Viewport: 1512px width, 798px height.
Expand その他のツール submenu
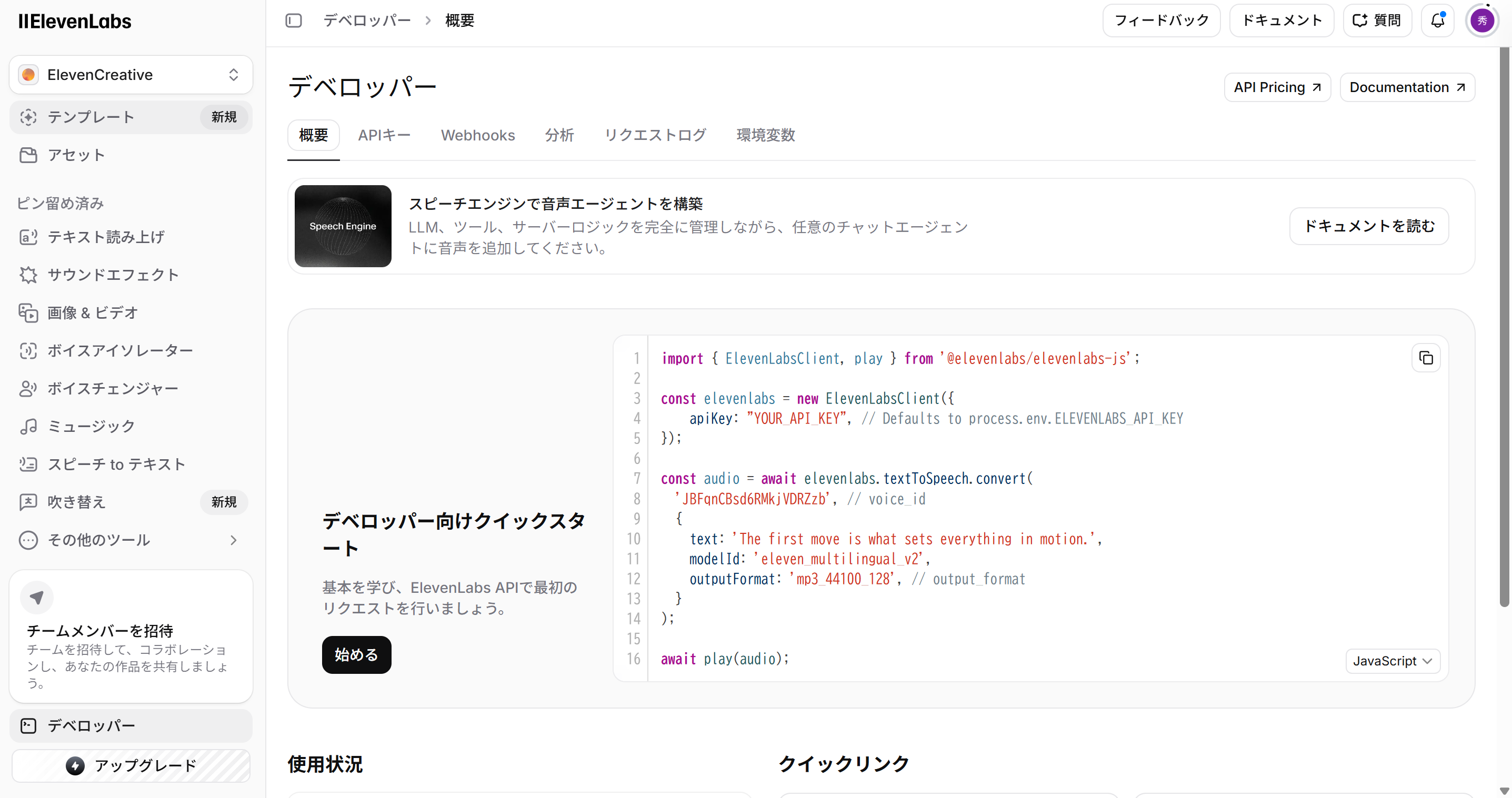coord(131,540)
